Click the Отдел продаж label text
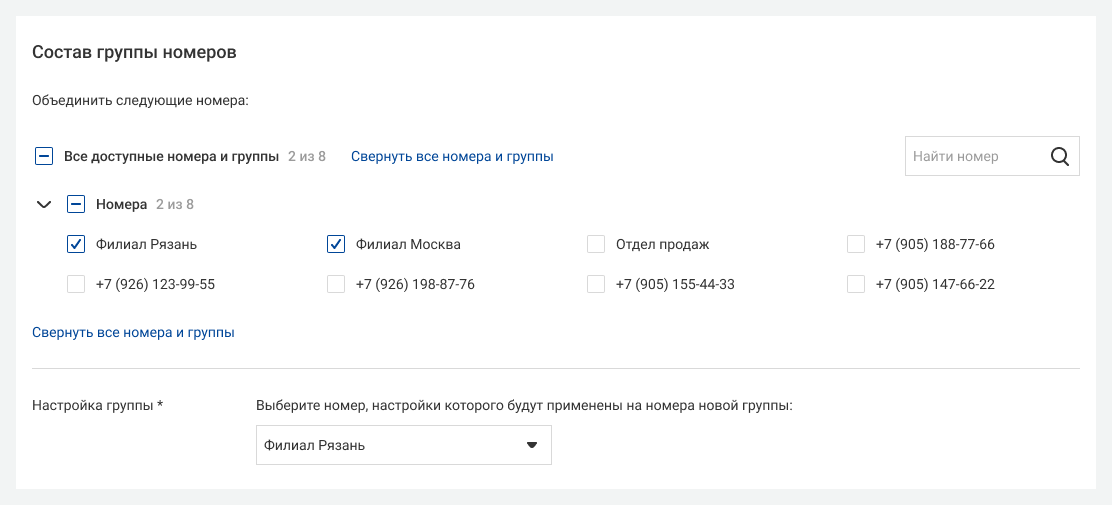1112x505 pixels. pos(662,244)
